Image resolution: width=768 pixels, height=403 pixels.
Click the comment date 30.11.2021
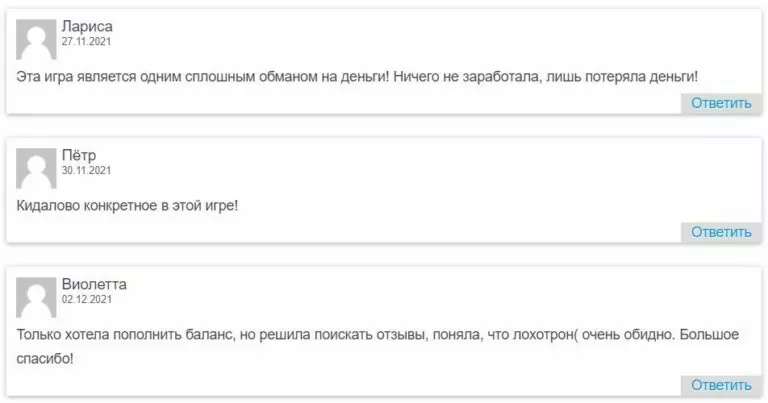click(x=86, y=171)
